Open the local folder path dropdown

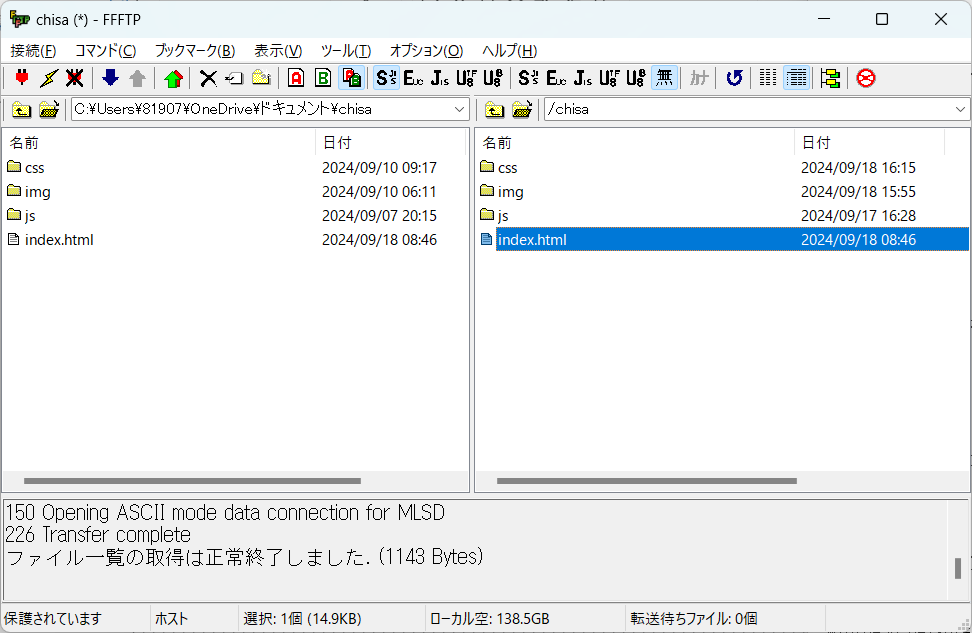point(459,110)
